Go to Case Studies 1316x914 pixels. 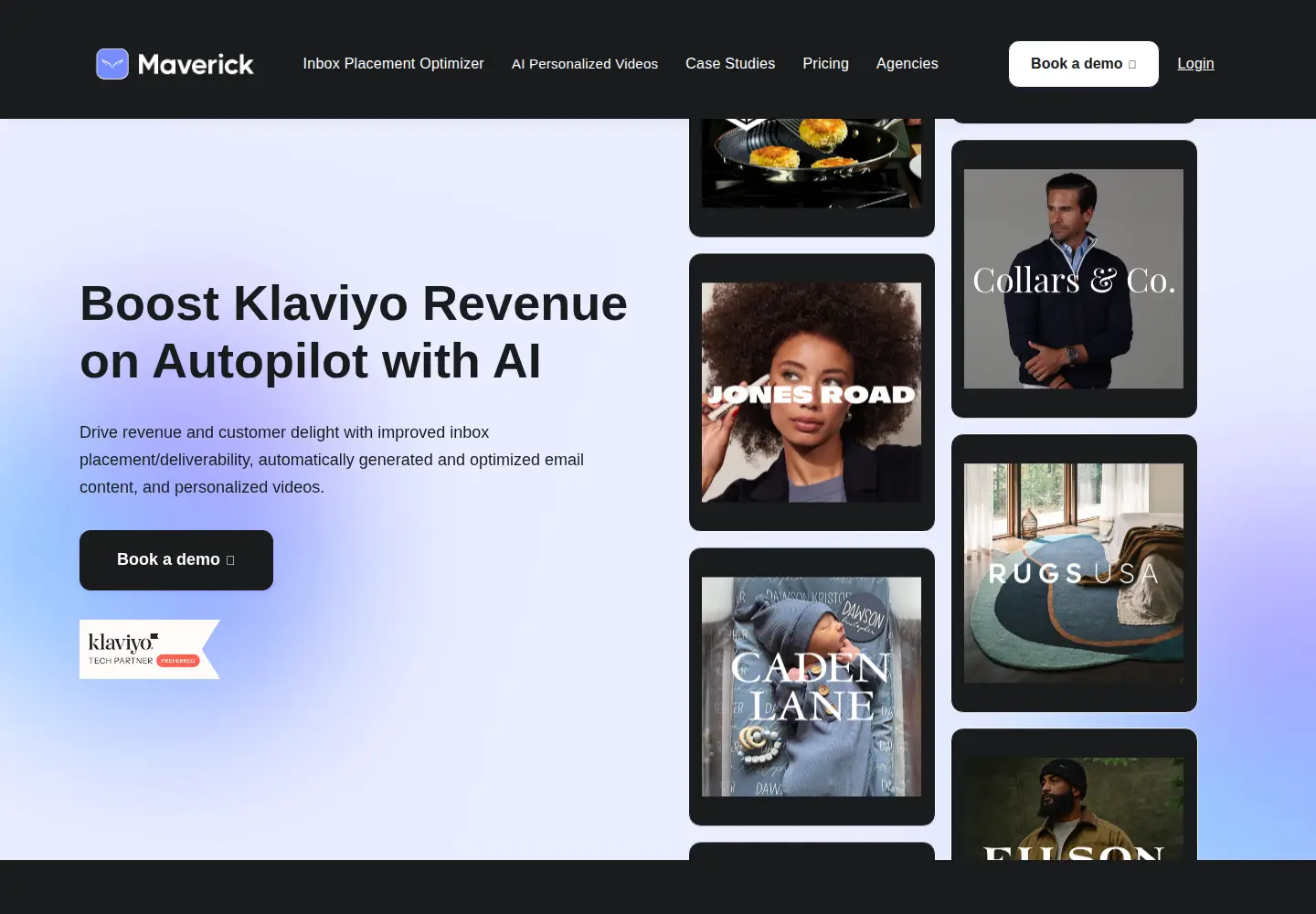(x=730, y=63)
